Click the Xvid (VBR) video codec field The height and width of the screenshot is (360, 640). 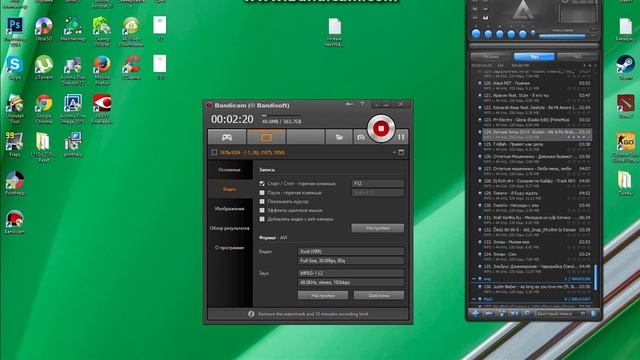351,251
